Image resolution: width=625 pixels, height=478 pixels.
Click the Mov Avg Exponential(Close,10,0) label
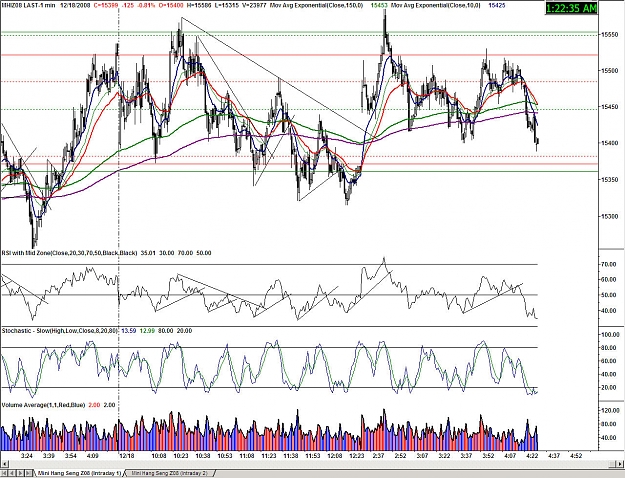tap(436, 5)
